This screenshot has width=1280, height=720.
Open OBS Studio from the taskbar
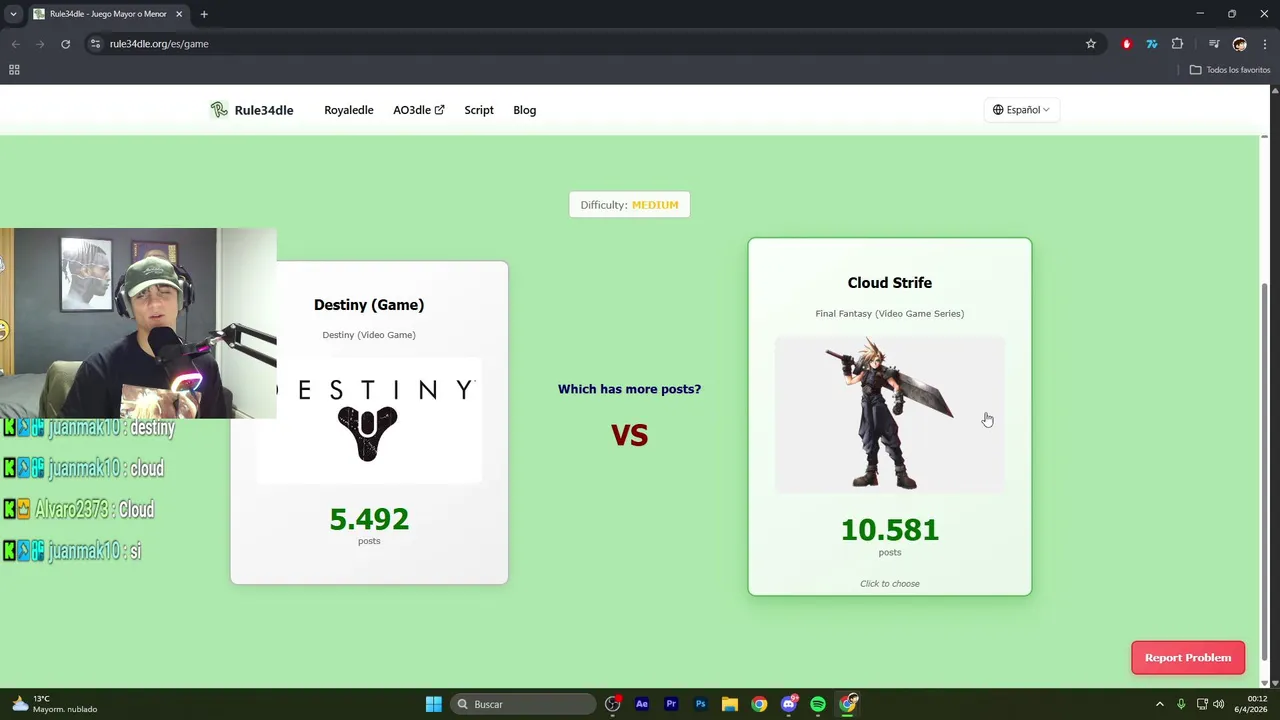[612, 704]
